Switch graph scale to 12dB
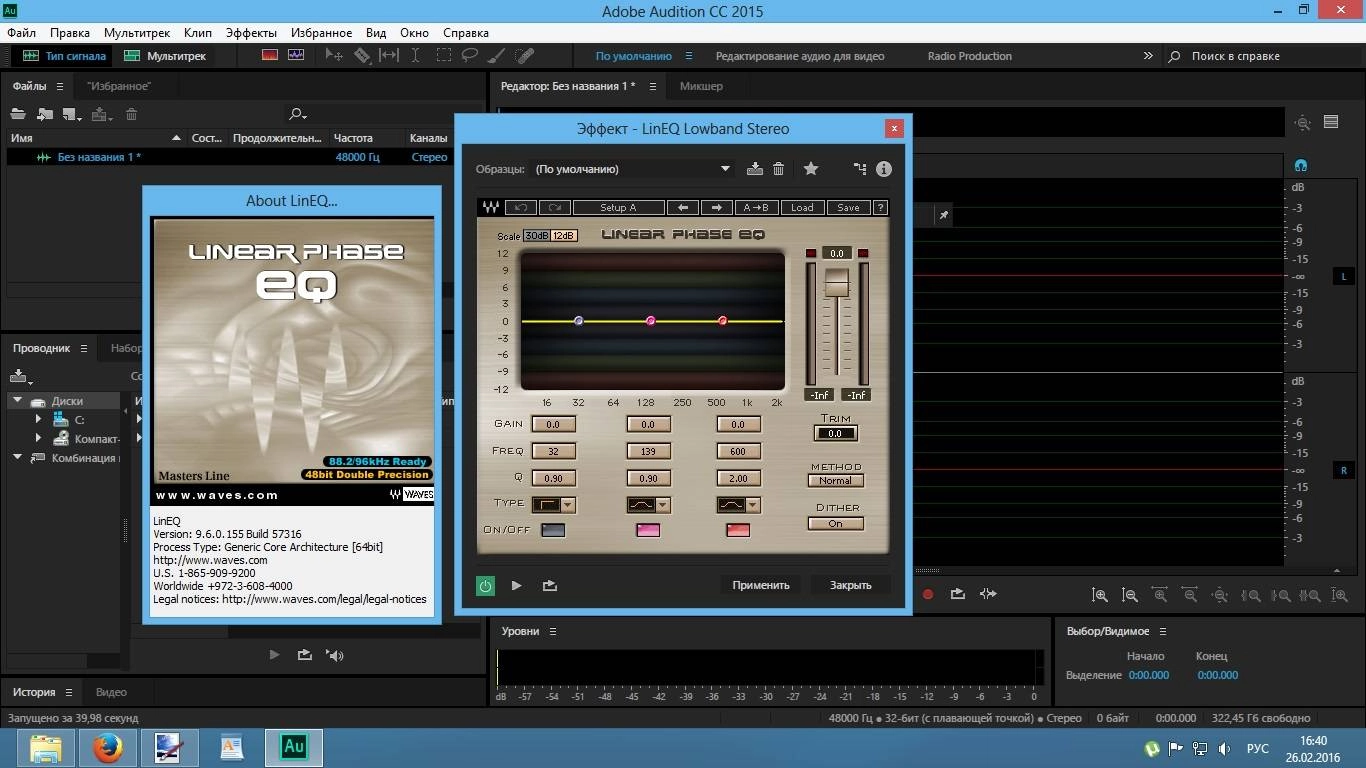 [564, 236]
